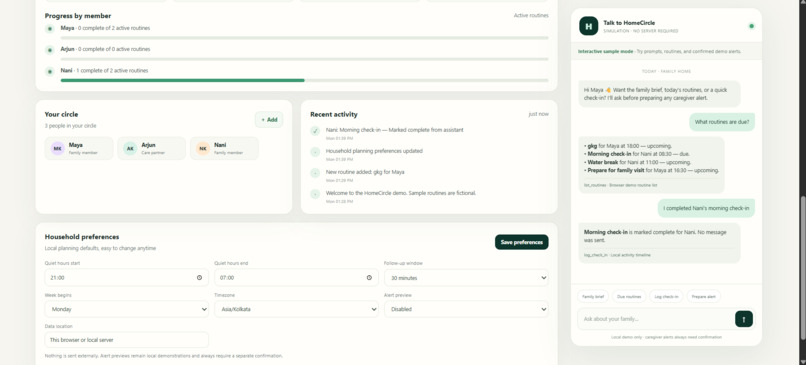Click the 'Water break' routine line in chat
This screenshot has height=365, width=806.
click(x=638, y=162)
